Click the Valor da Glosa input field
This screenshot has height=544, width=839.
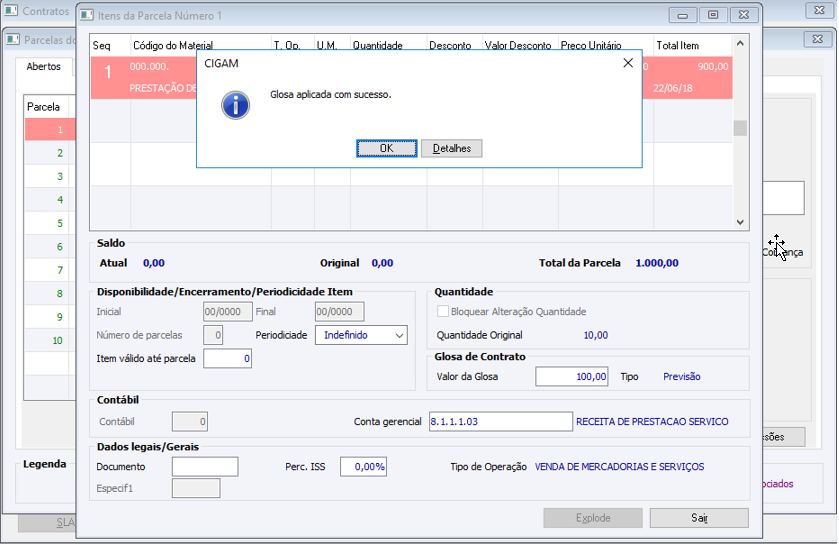pyautogui.click(x=571, y=377)
